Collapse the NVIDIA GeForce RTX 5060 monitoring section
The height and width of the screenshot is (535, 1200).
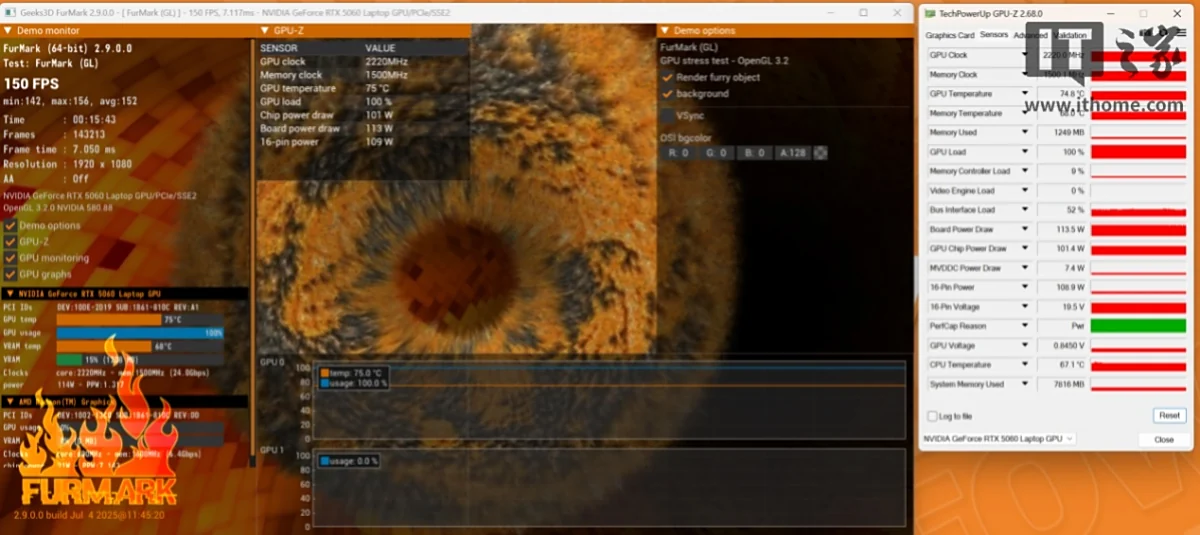tap(8, 293)
